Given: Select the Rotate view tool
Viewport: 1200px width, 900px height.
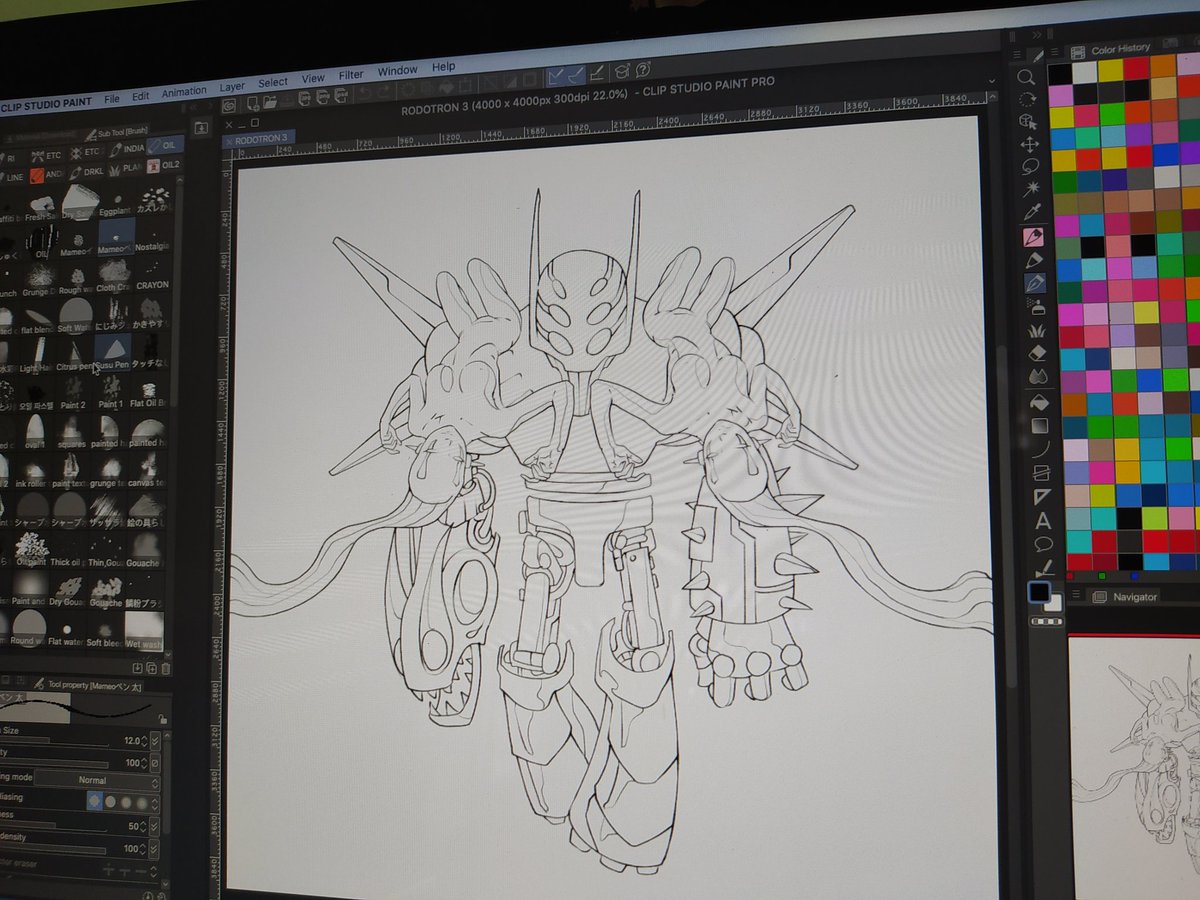Looking at the screenshot, I should click(1027, 98).
